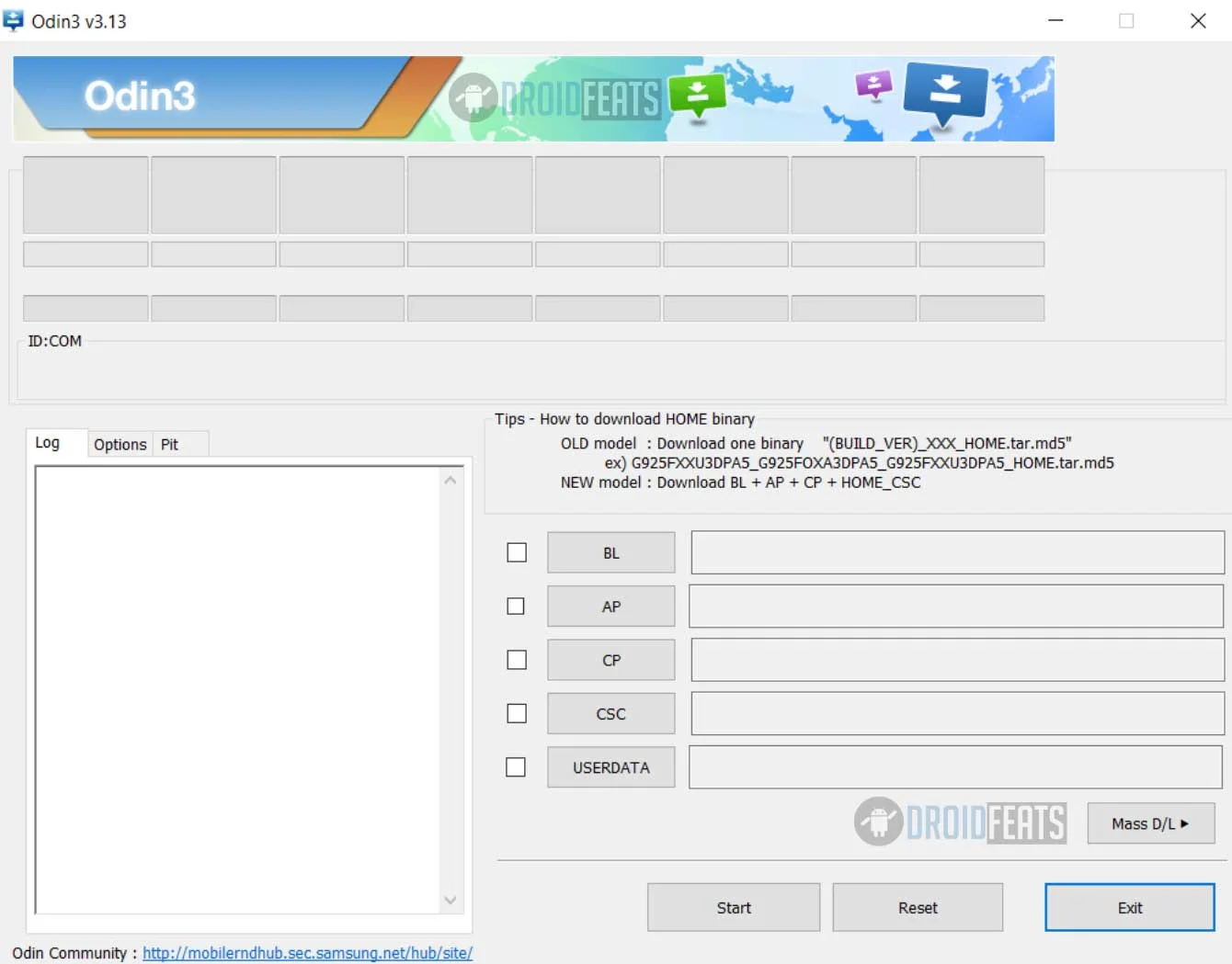The height and width of the screenshot is (964, 1232).
Task: Focus the AP file path field
Action: click(956, 607)
